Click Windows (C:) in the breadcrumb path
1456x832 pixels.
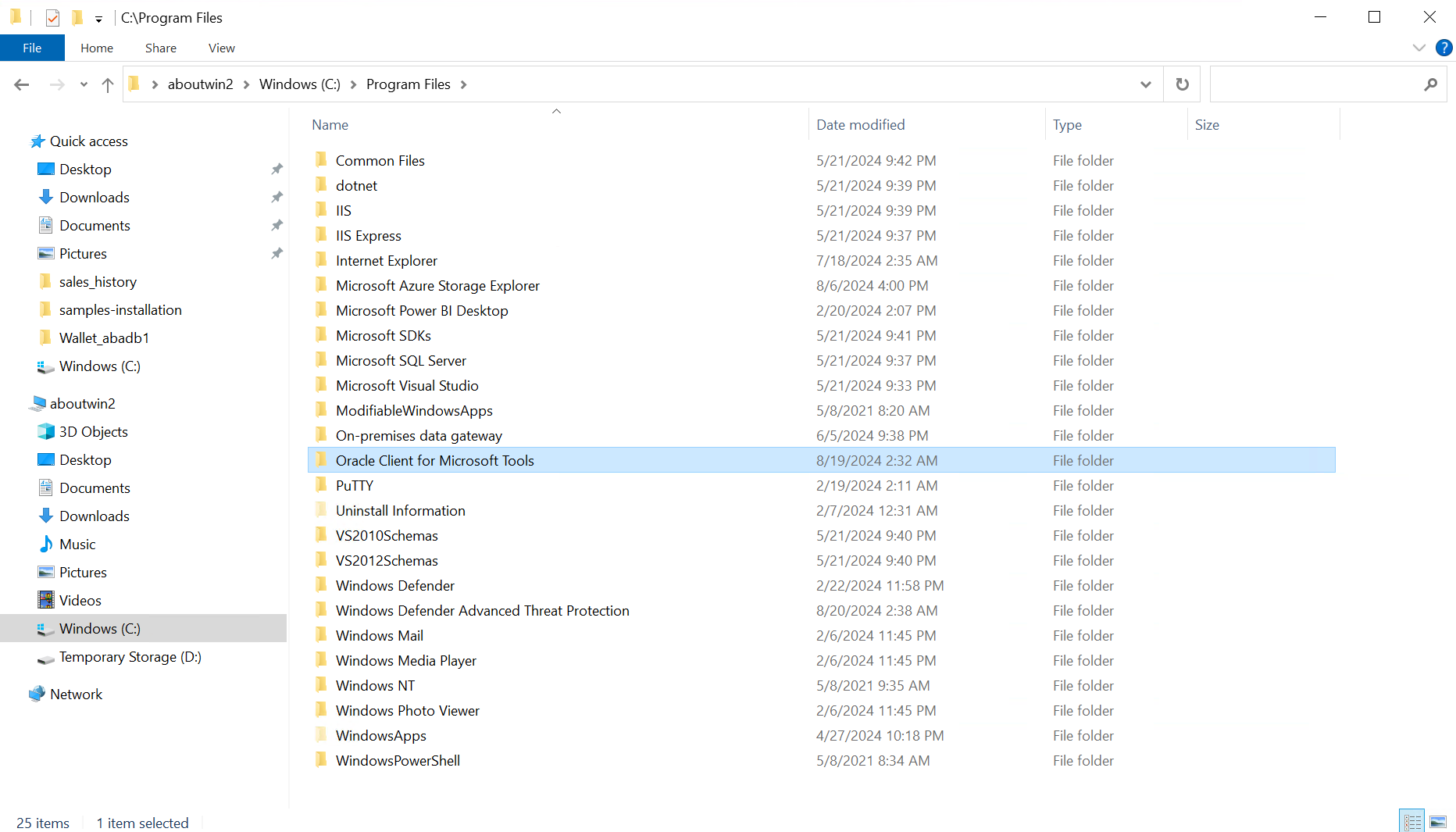(x=299, y=84)
